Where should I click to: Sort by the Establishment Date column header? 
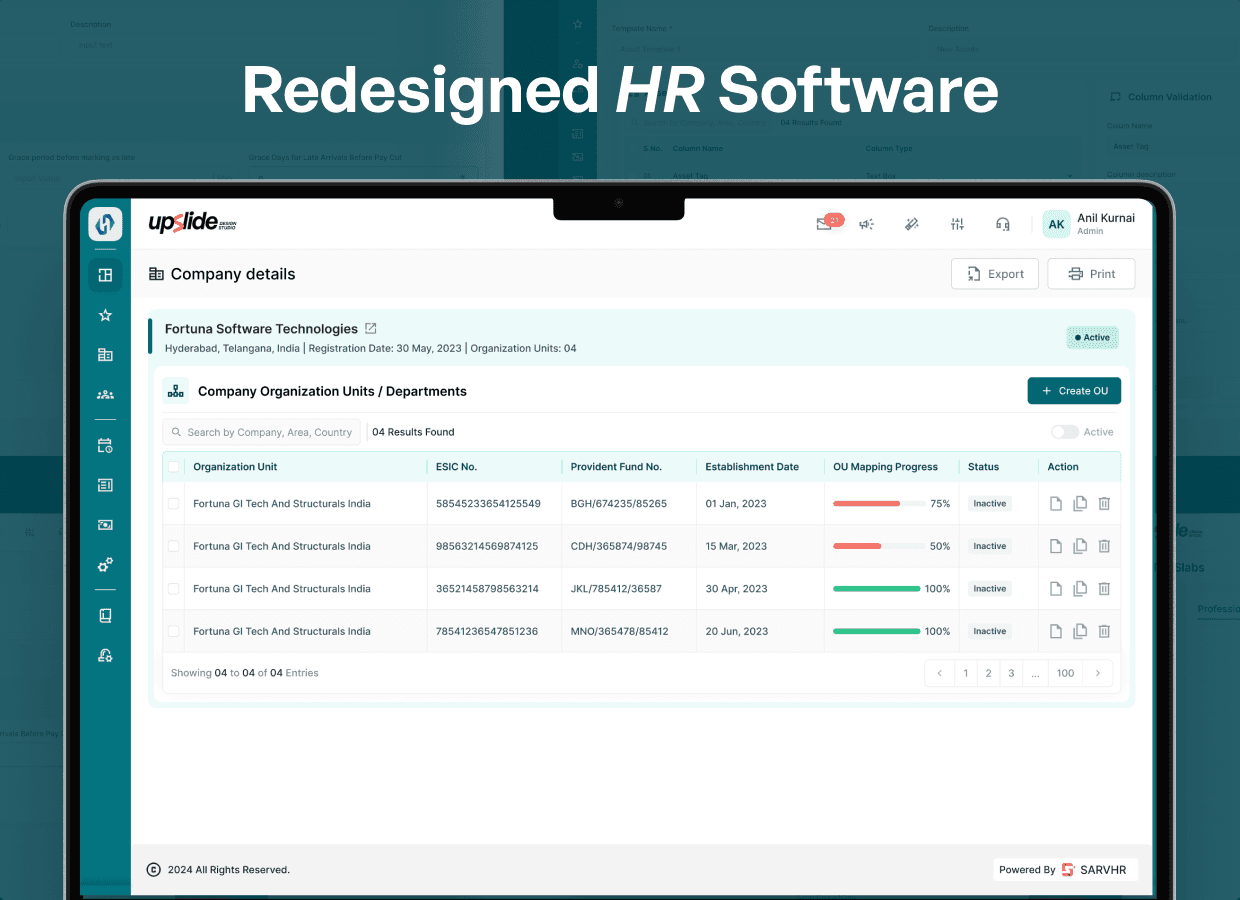pos(752,467)
